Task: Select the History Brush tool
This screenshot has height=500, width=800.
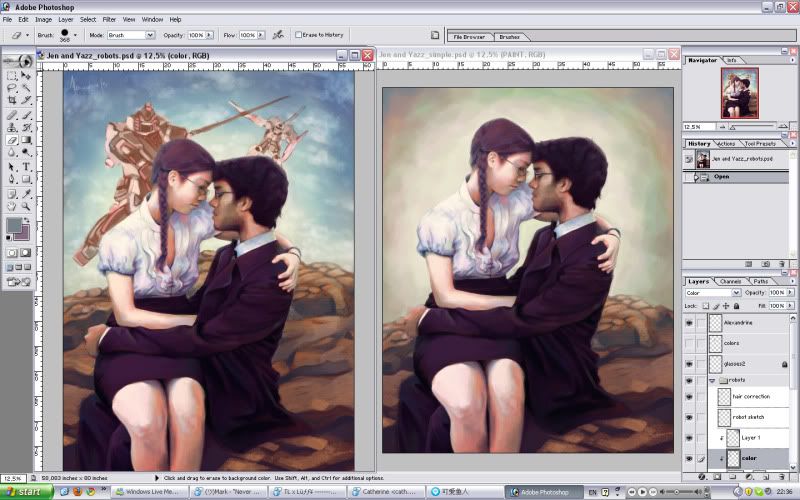Action: click(x=26, y=128)
